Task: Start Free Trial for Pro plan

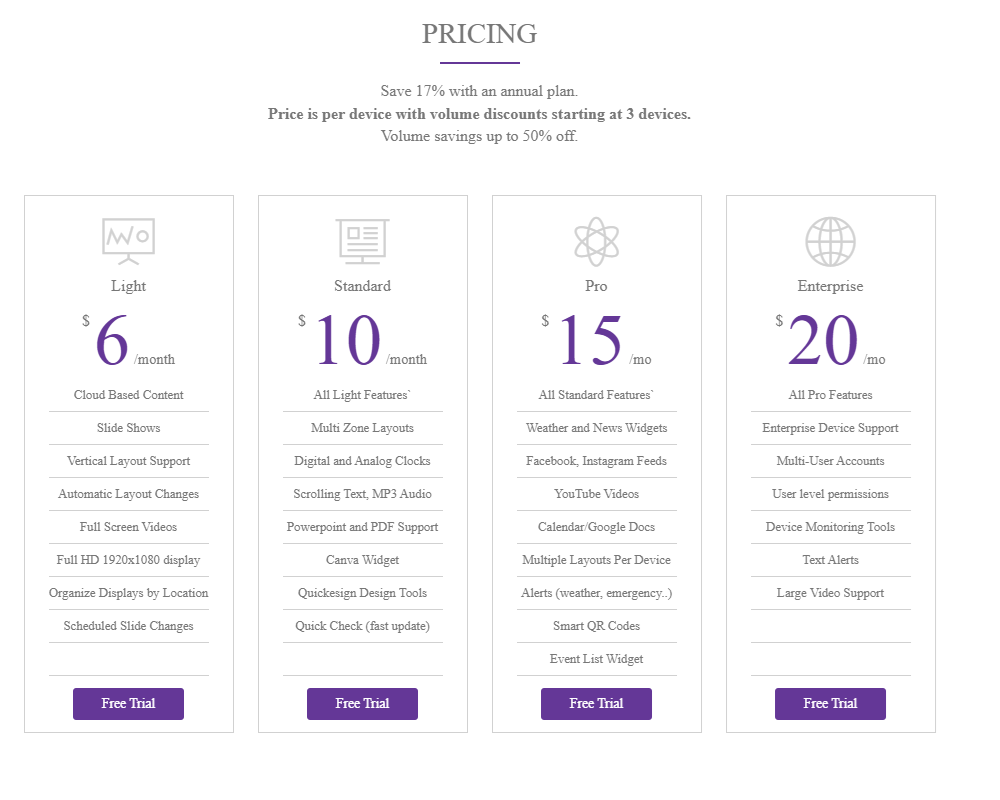Action: click(x=596, y=704)
